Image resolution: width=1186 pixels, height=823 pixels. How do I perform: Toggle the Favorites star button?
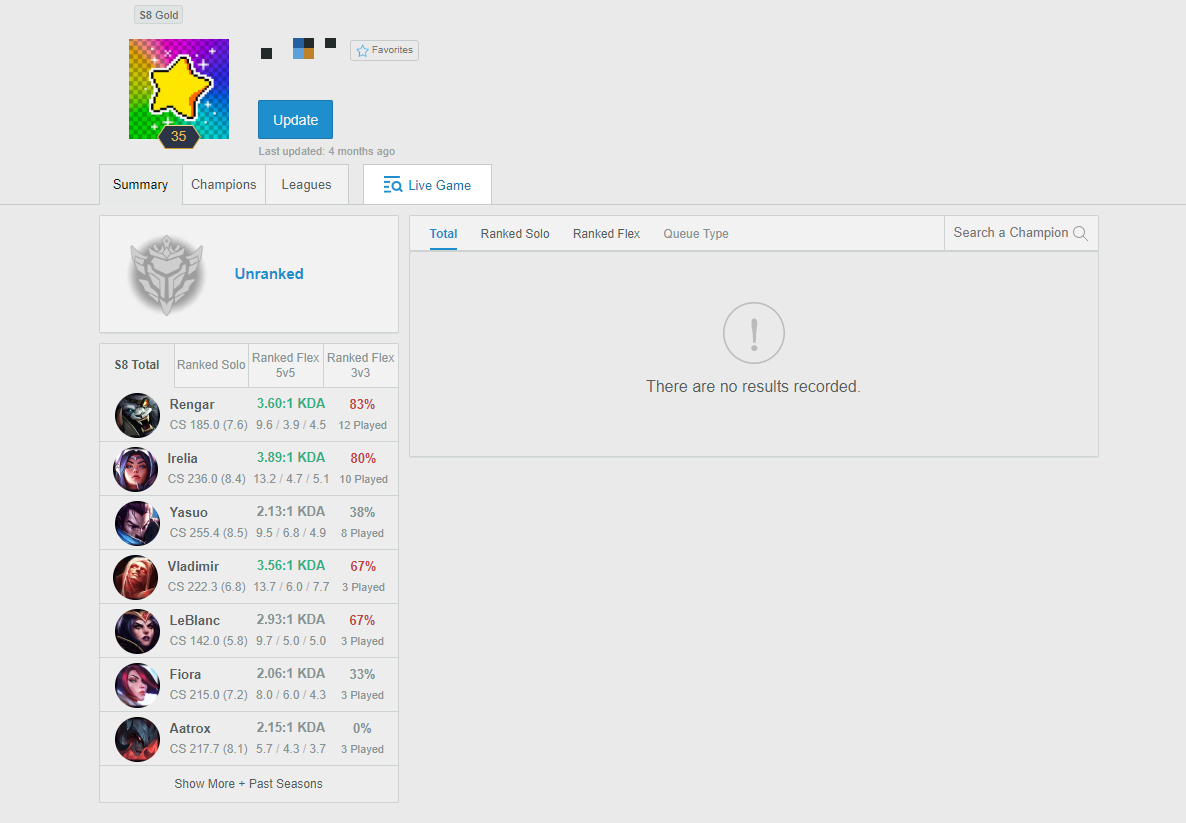(x=384, y=50)
